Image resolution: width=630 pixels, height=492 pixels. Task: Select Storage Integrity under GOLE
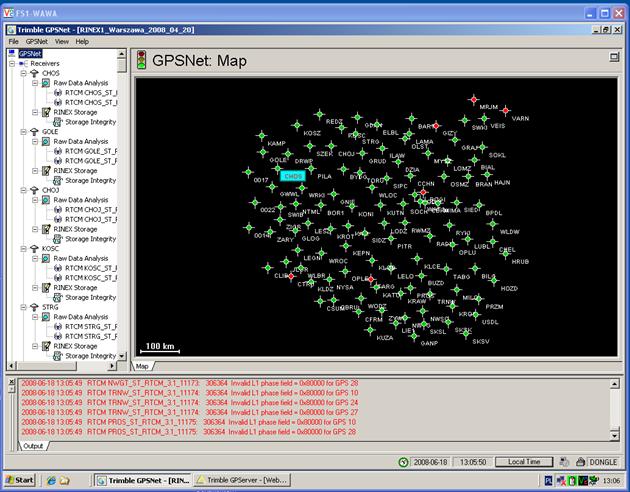90,181
